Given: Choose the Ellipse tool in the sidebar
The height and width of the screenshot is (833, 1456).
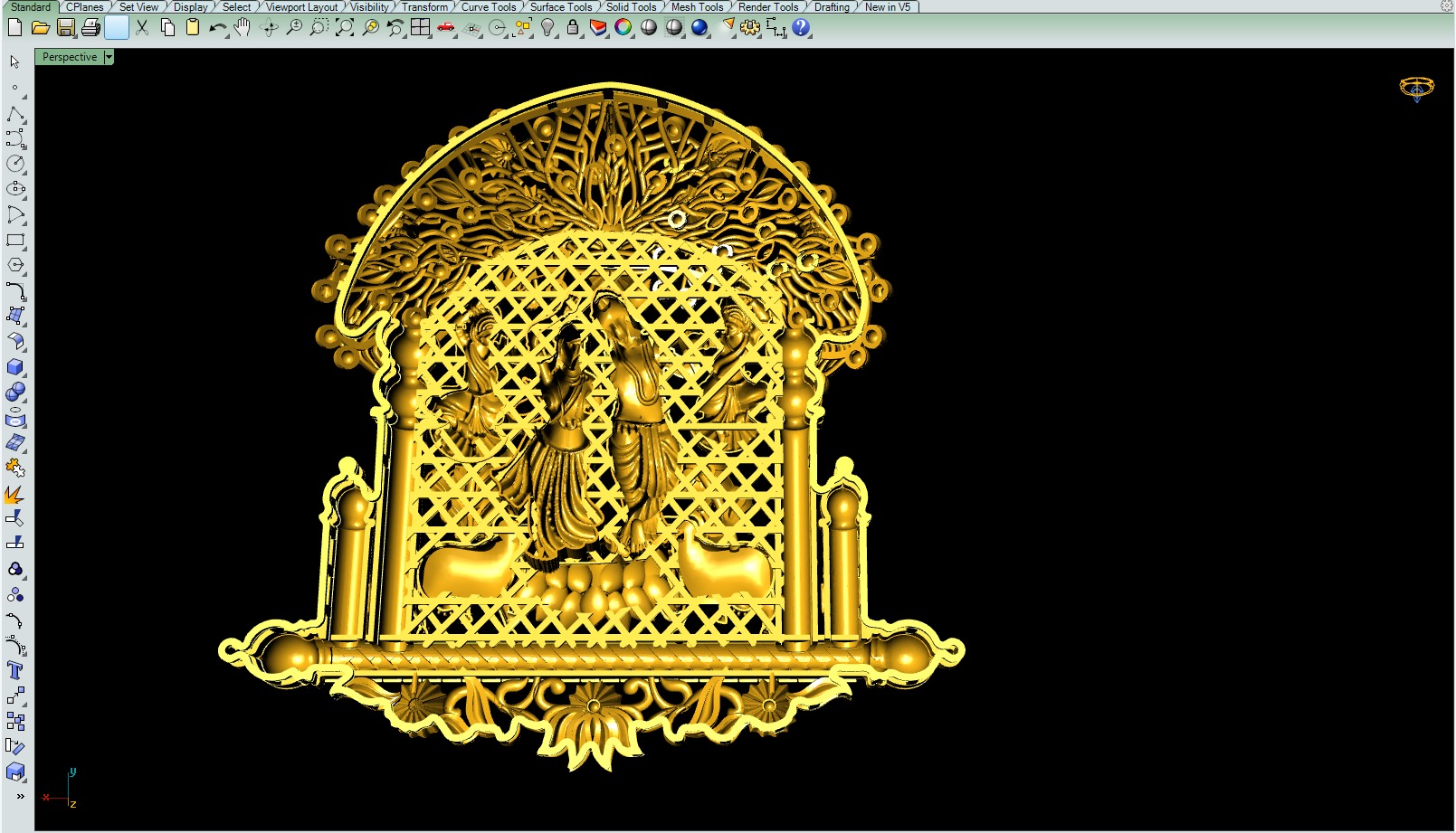Looking at the screenshot, I should point(15,189).
